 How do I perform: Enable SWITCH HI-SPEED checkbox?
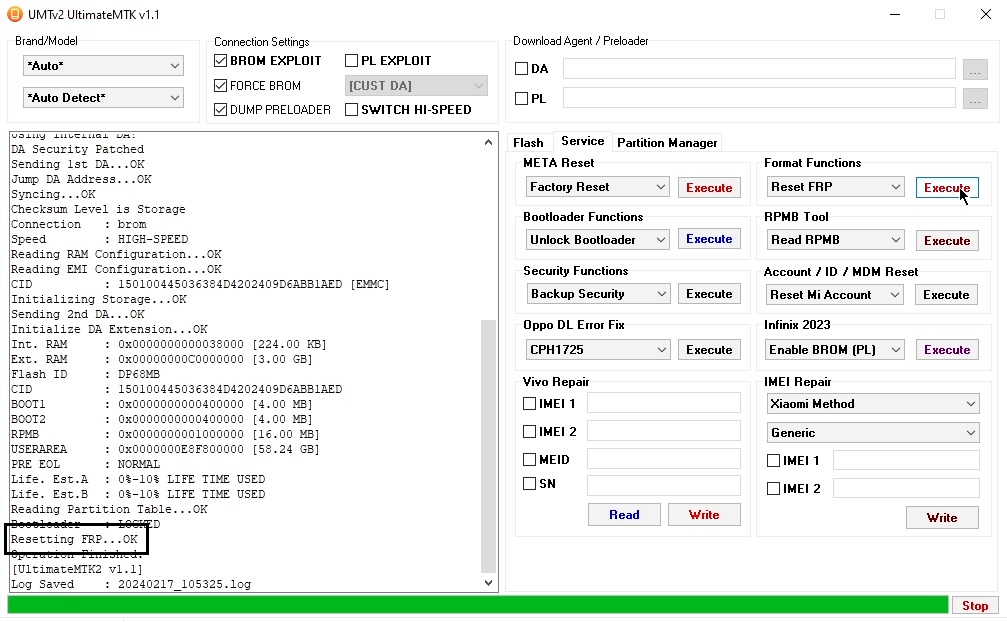tap(351, 110)
